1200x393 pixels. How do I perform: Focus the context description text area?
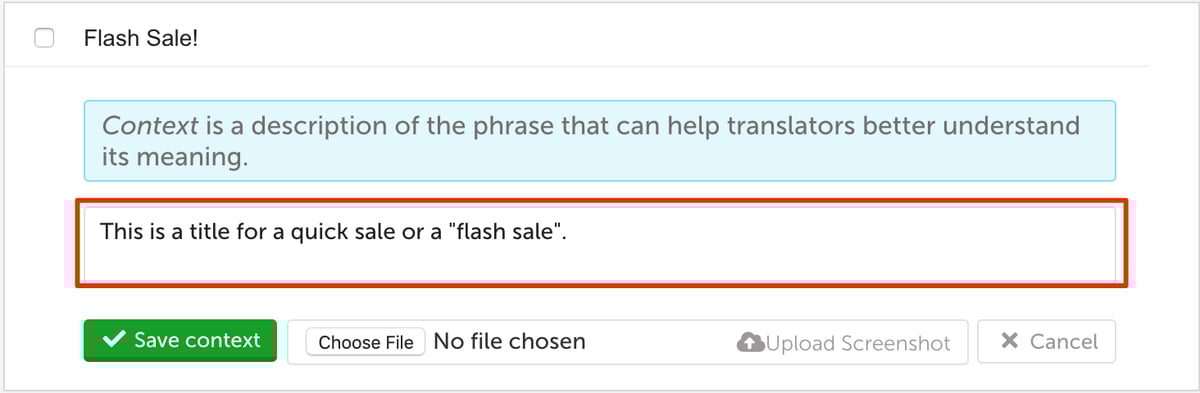(600, 245)
